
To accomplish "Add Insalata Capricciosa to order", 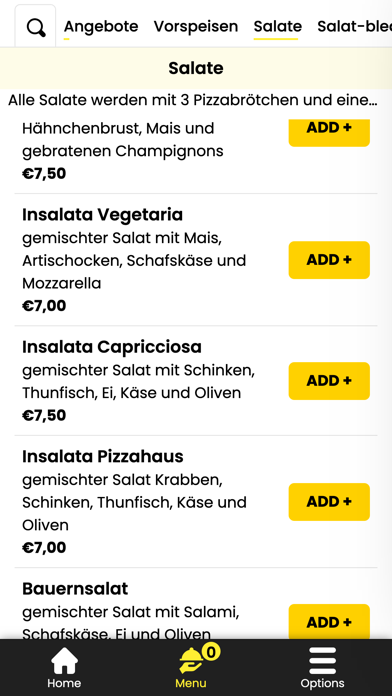I will [329, 381].
